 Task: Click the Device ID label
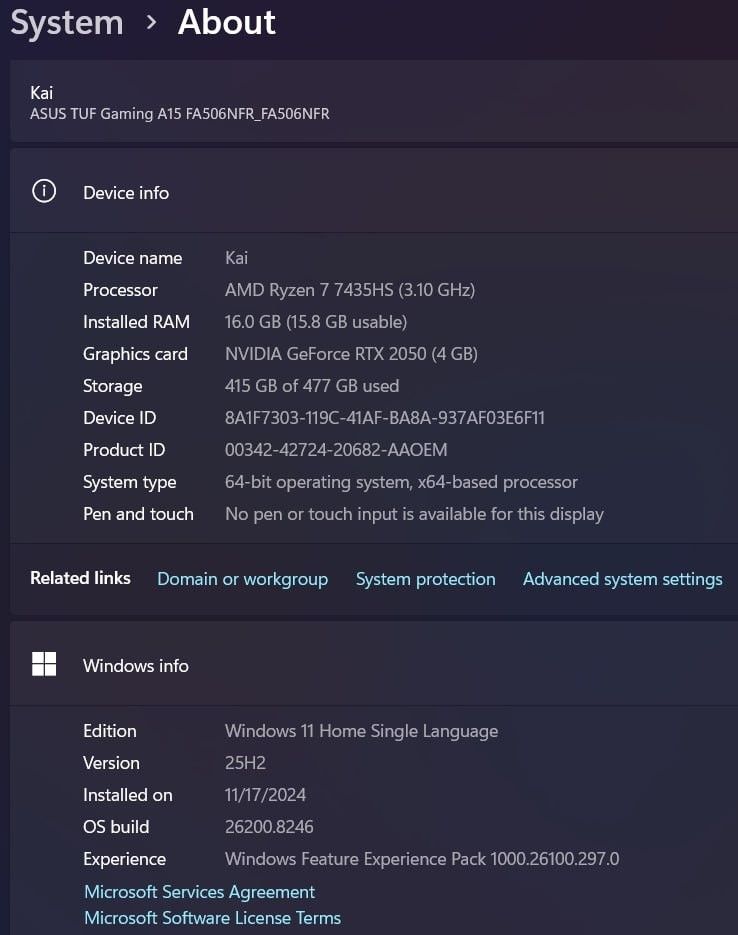pyautogui.click(x=120, y=418)
